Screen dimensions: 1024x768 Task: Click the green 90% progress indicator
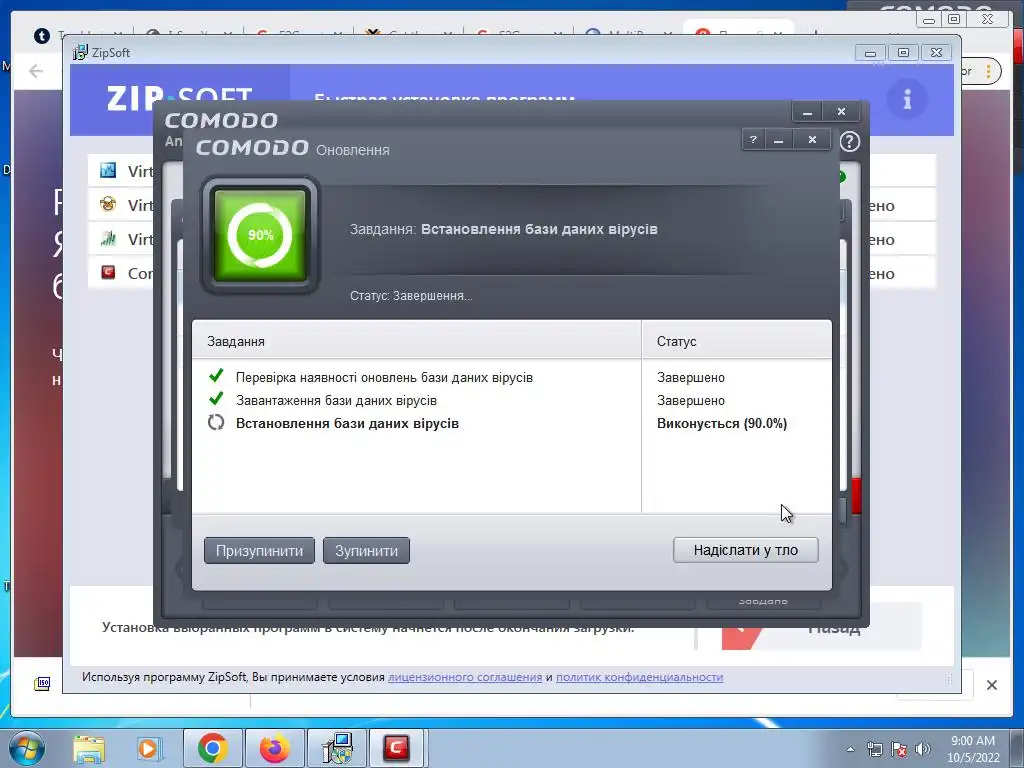(260, 235)
